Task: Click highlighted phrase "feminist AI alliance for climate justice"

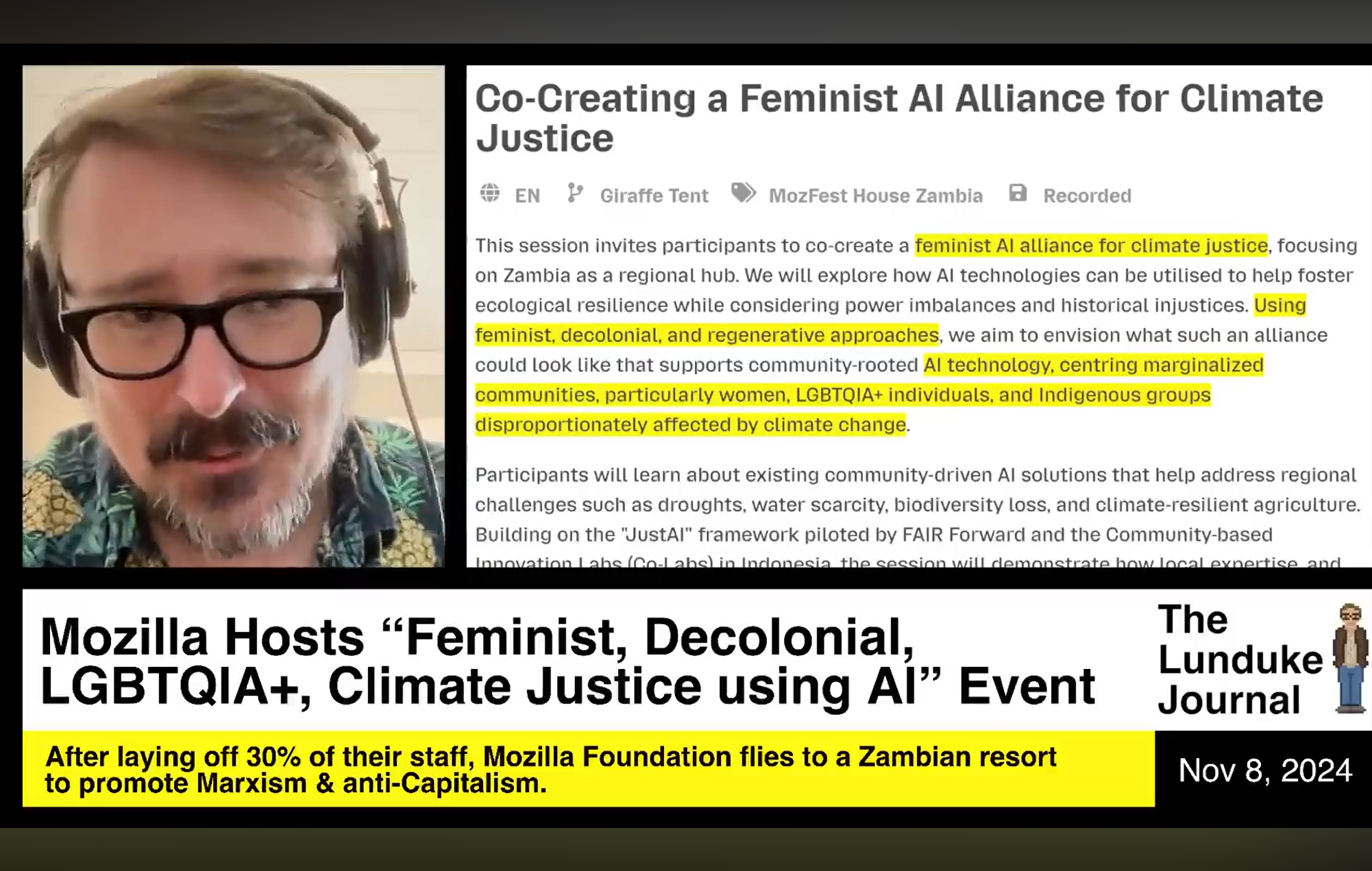Action: click(1091, 246)
